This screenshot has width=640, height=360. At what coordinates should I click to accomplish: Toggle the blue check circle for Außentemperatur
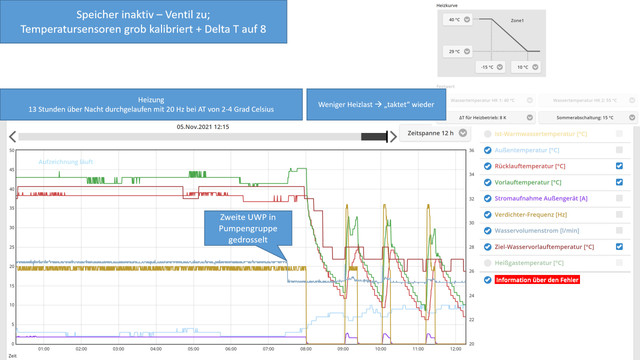click(x=487, y=150)
